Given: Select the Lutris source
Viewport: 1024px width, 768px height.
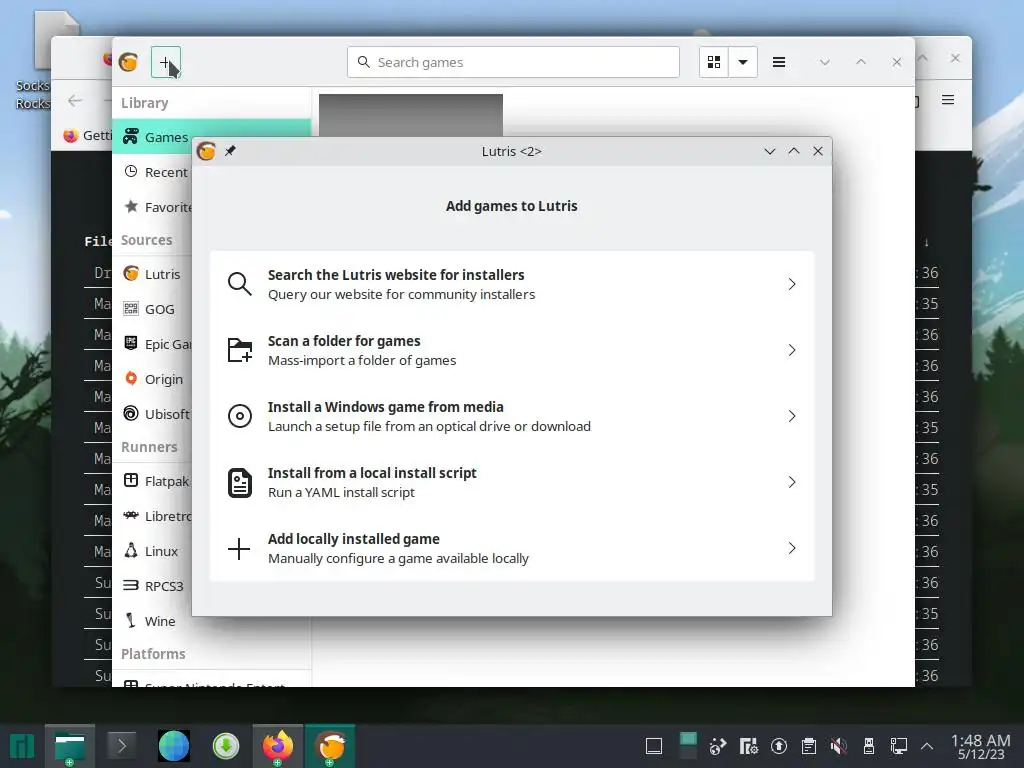Looking at the screenshot, I should point(153,274).
